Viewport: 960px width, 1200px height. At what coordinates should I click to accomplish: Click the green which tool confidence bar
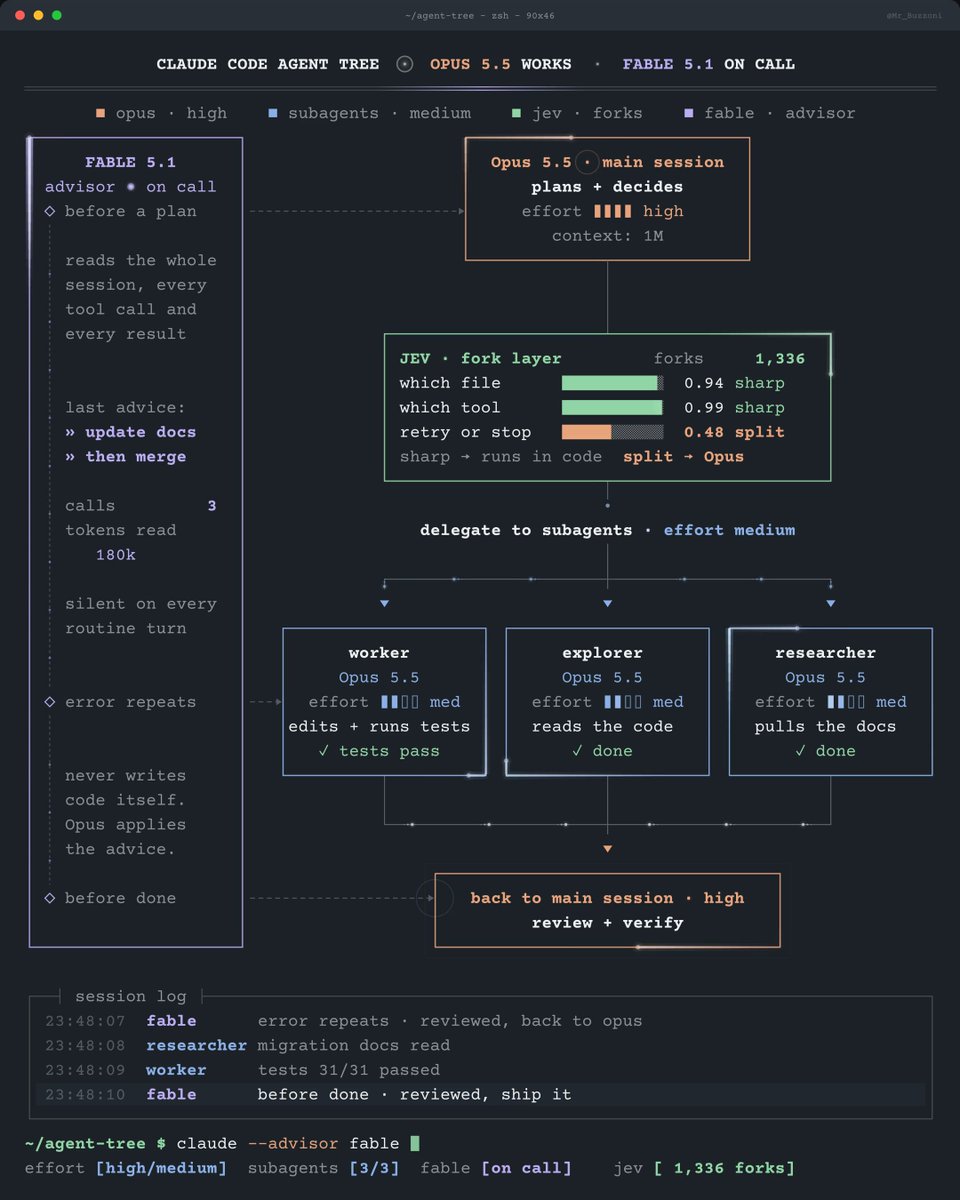pyautogui.click(x=612, y=408)
